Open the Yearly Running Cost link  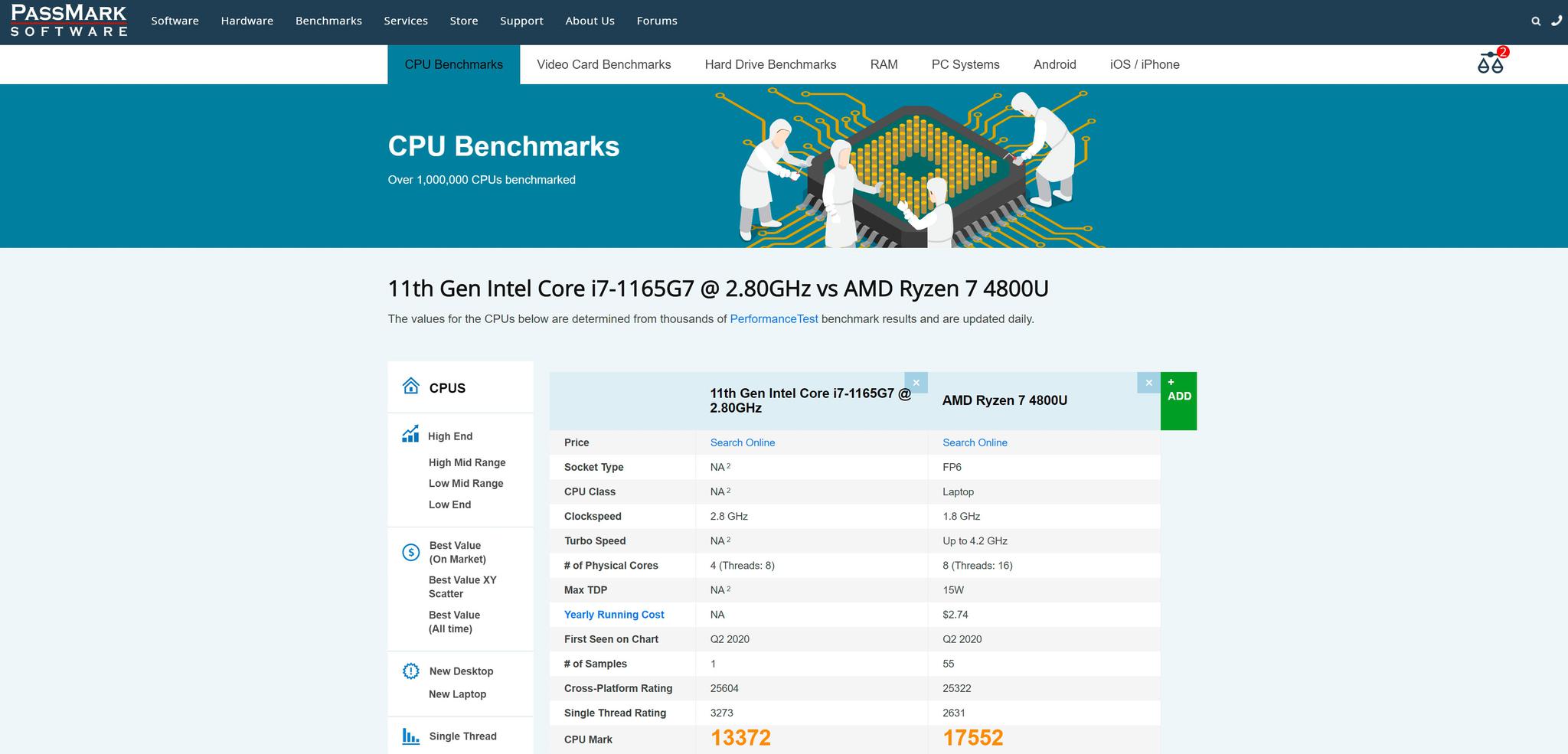[x=614, y=615]
